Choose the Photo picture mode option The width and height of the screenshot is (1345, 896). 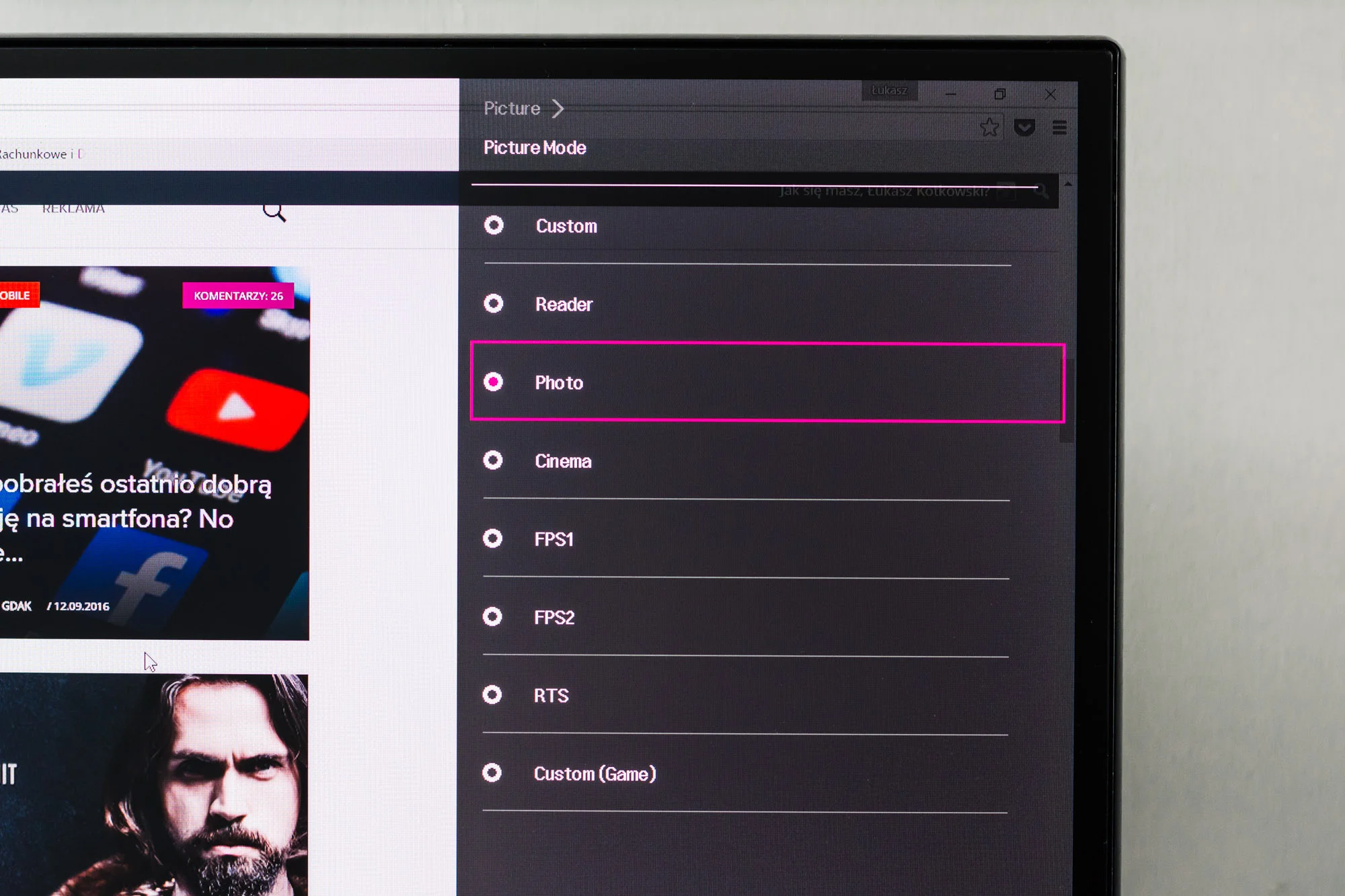(x=767, y=382)
